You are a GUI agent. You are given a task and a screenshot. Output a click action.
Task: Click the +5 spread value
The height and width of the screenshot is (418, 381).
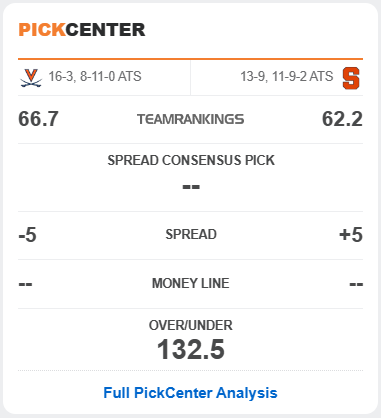[351, 235]
